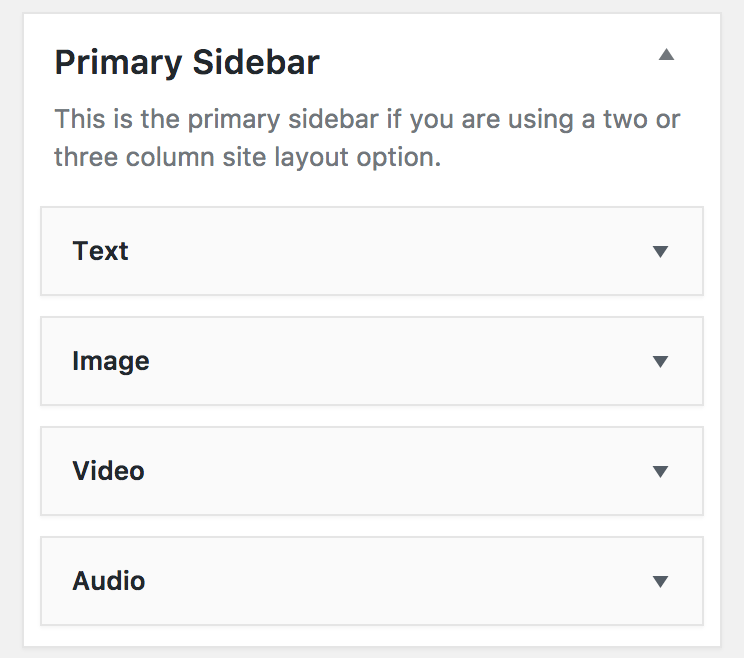Image resolution: width=744 pixels, height=658 pixels.
Task: Open the Audio widget dropdown arrow
Action: pos(660,582)
